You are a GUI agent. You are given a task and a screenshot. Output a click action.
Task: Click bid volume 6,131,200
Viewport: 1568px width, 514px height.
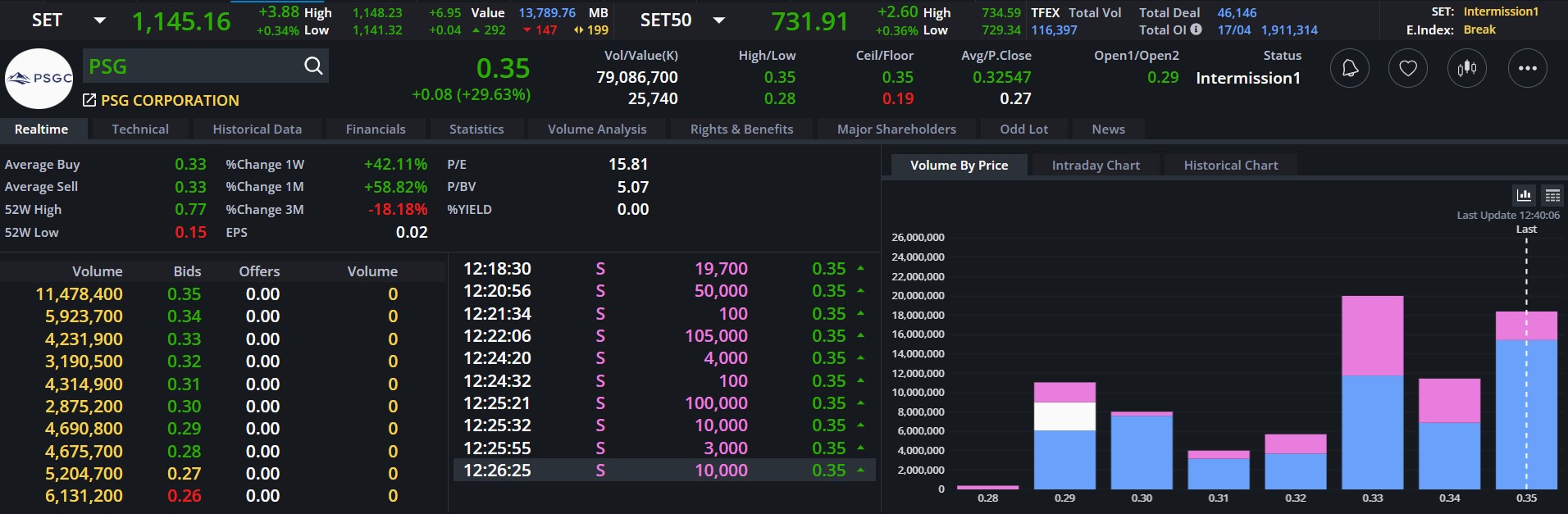point(84,496)
